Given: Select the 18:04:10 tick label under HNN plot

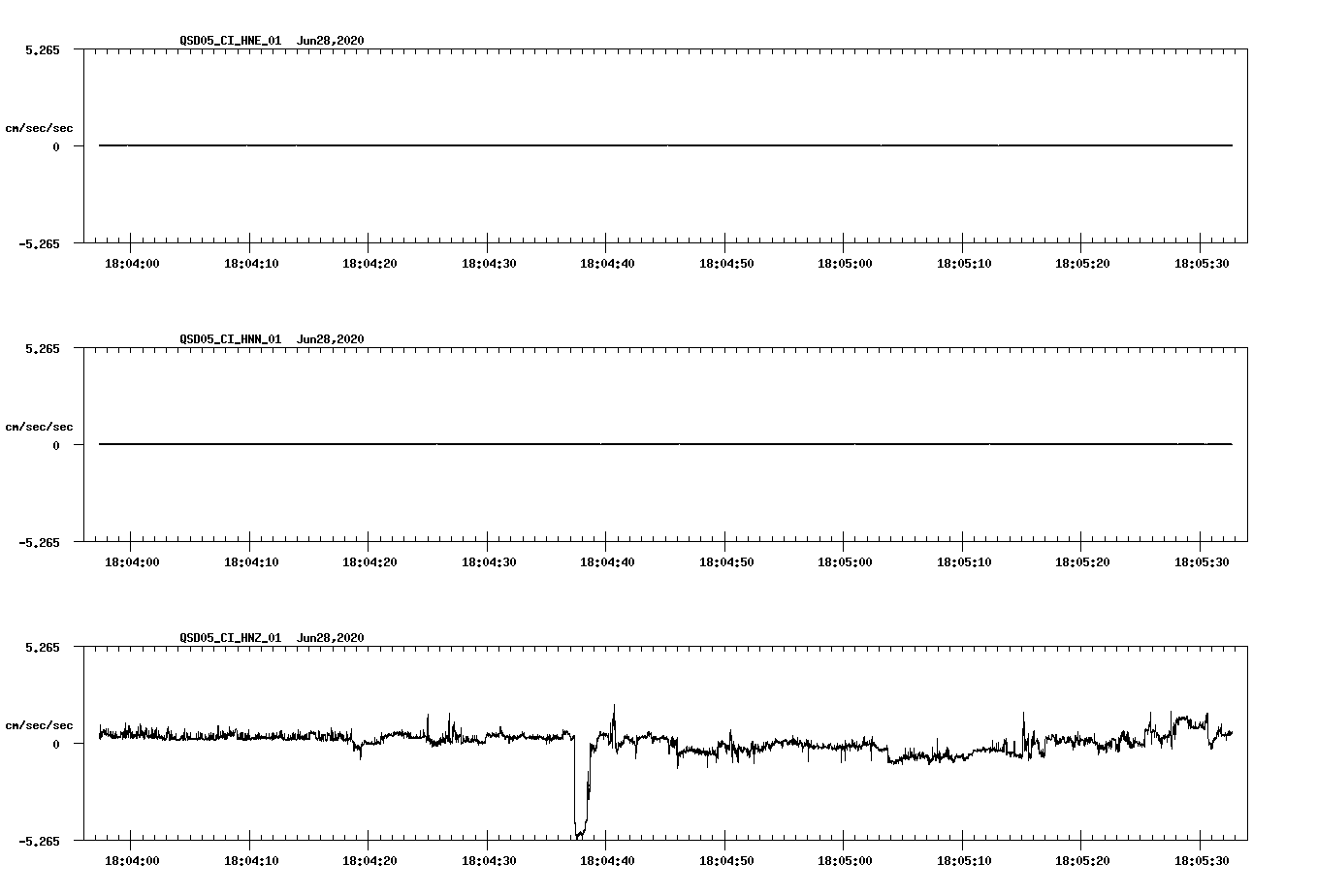Looking at the screenshot, I should pyautogui.click(x=250, y=562).
